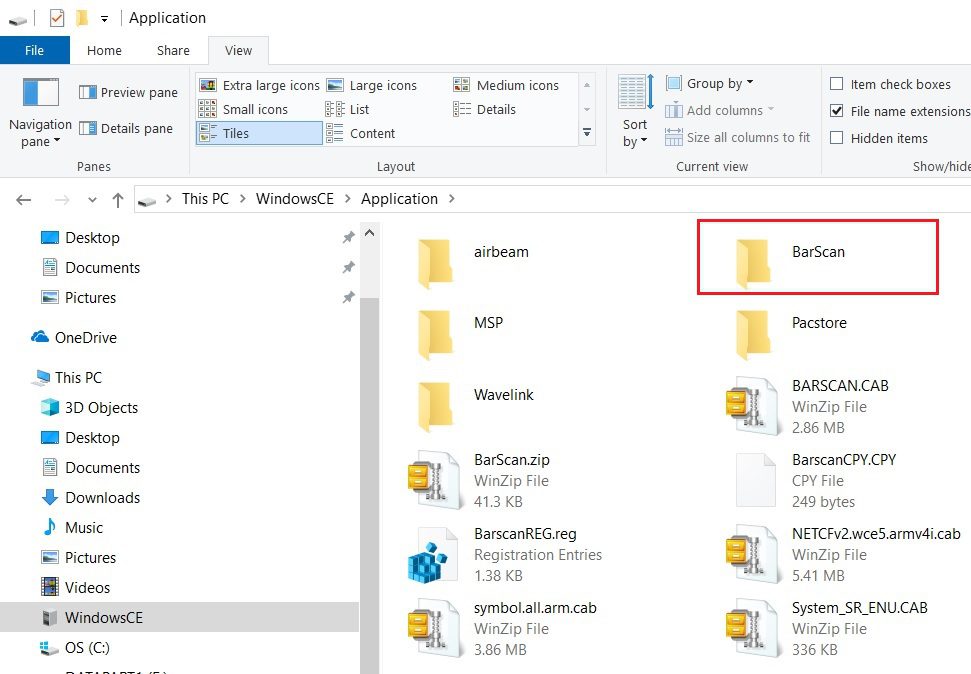Viewport: 971px width, 674px height.
Task: Open OneDrive in navigation pane
Action: pyautogui.click(x=74, y=337)
